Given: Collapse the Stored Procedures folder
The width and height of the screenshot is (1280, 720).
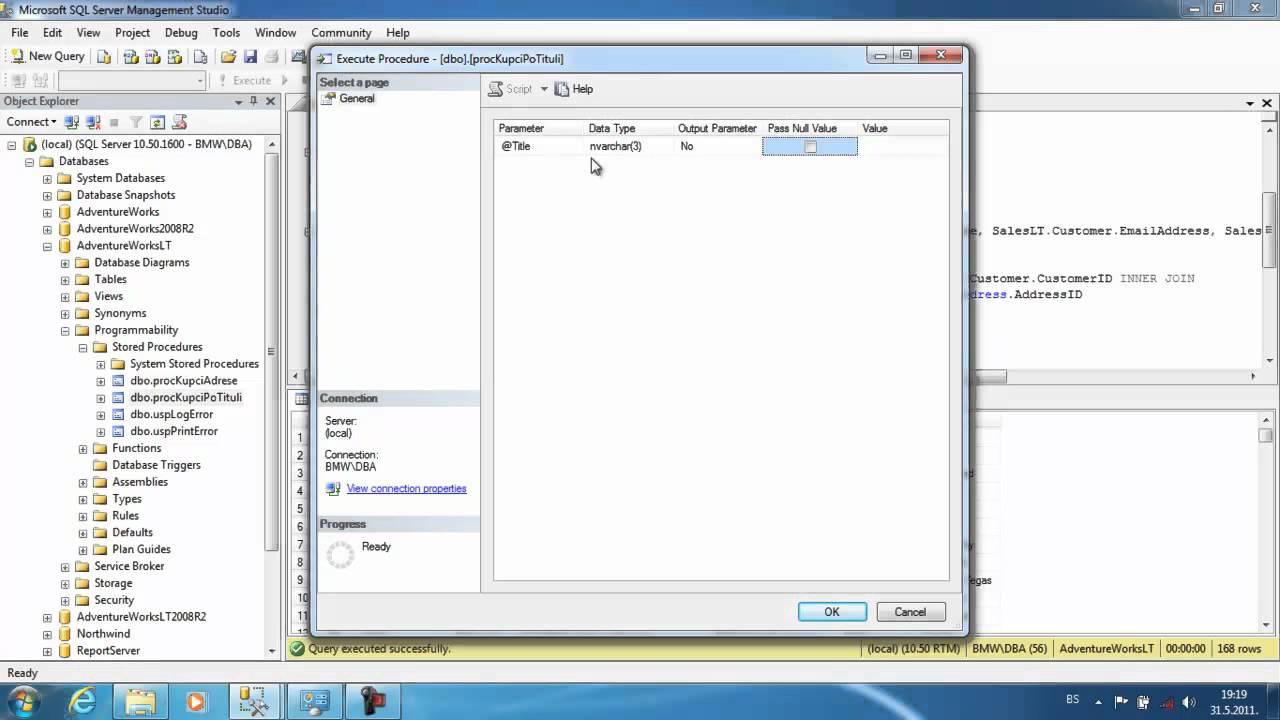Looking at the screenshot, I should [x=83, y=347].
